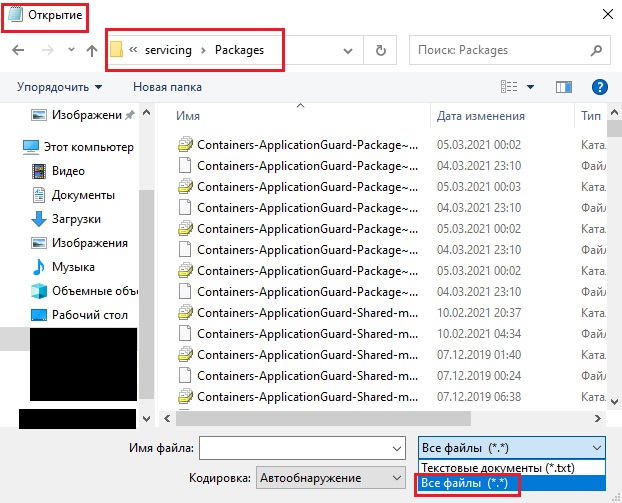This screenshot has height=503, width=622.
Task: Click the Музыка note icon
Action: (x=39, y=267)
